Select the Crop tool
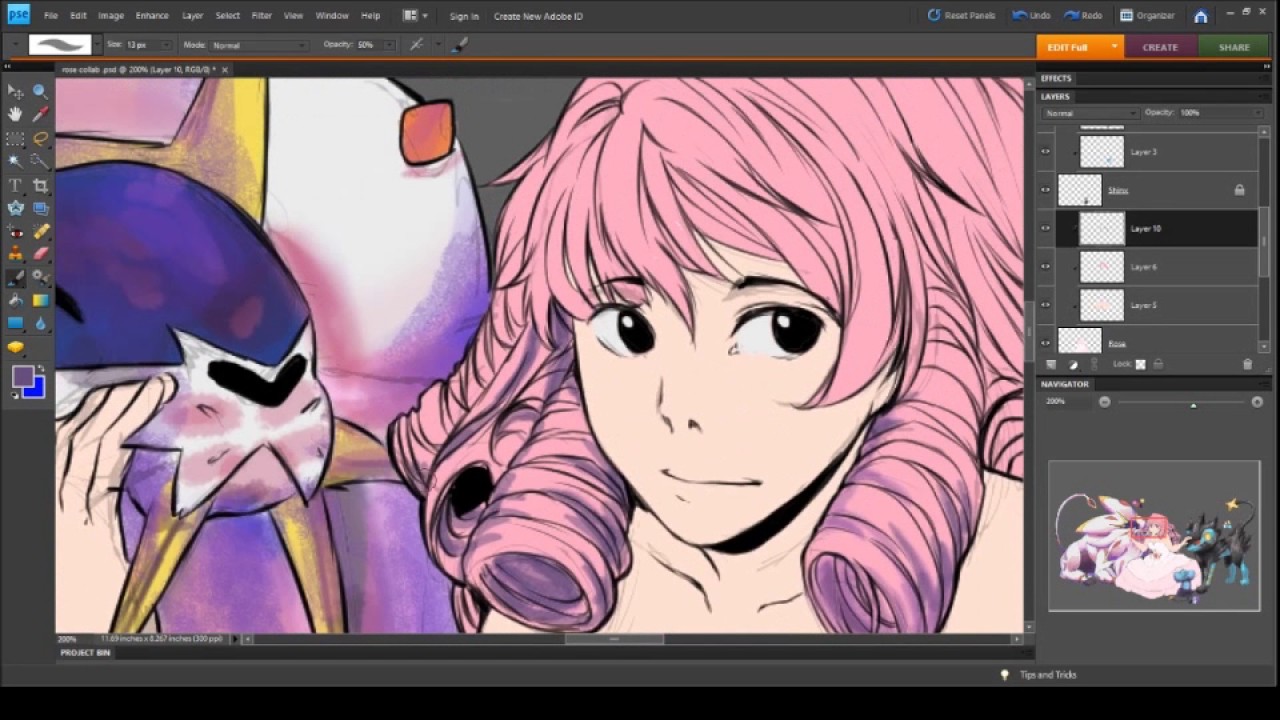The height and width of the screenshot is (720, 1280). point(40,185)
